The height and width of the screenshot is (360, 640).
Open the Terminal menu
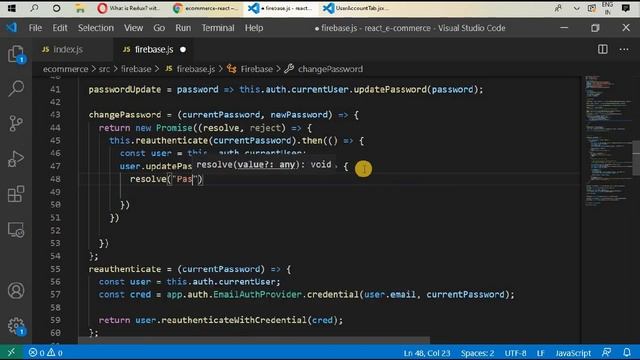(218, 28)
